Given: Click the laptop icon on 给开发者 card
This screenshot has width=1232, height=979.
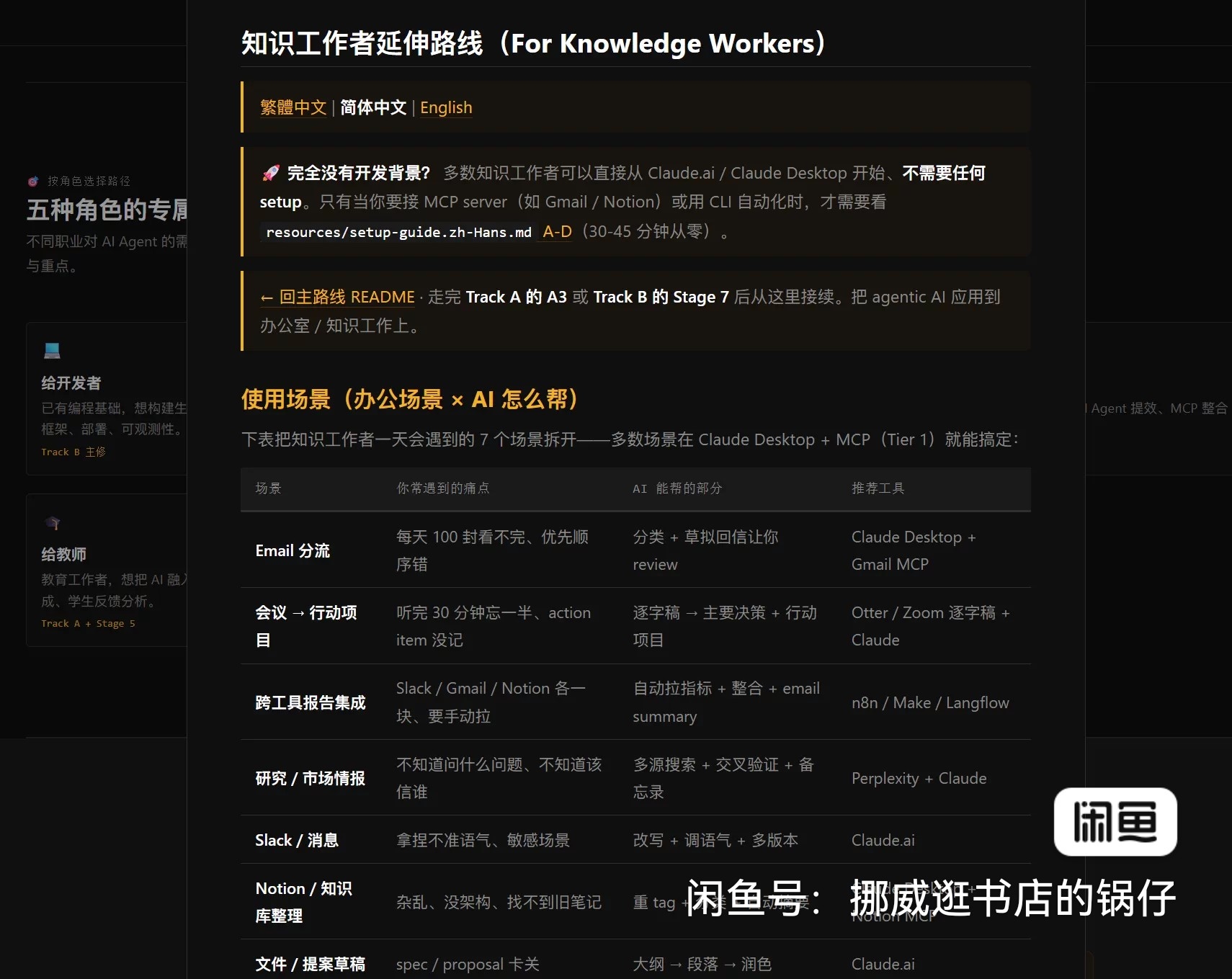Looking at the screenshot, I should [52, 351].
